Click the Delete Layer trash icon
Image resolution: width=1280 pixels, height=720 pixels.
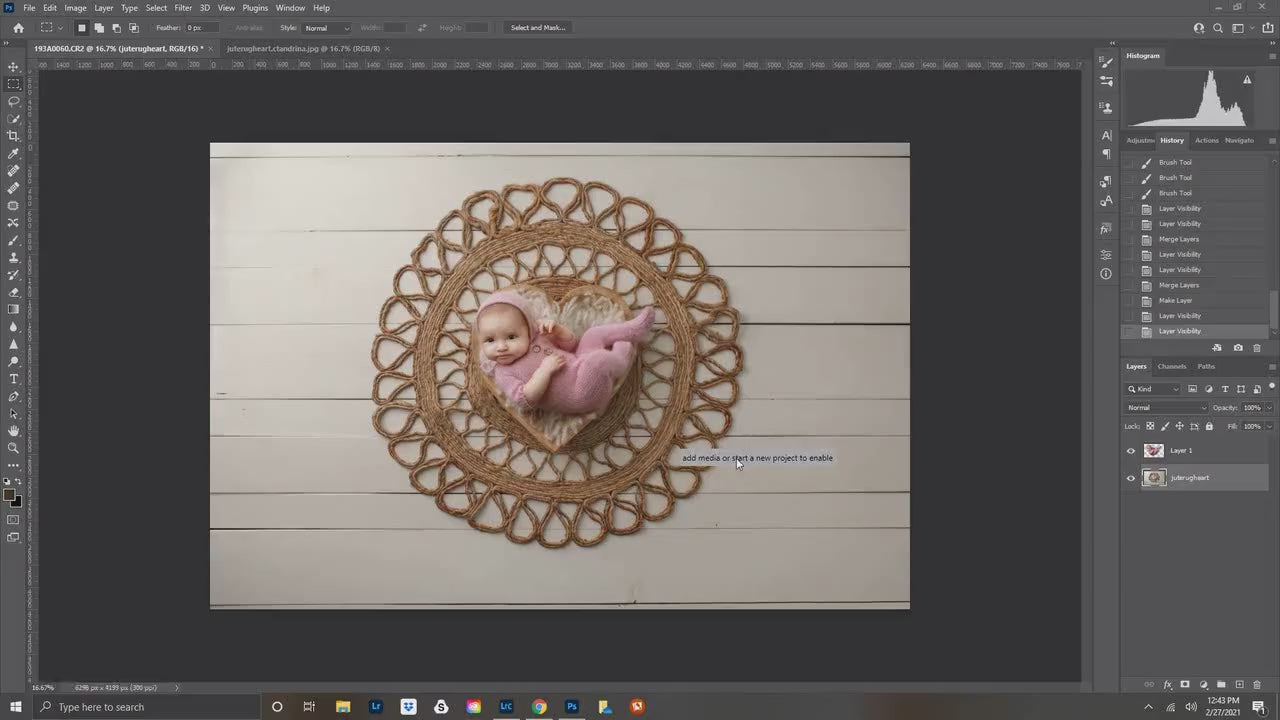point(1257,685)
